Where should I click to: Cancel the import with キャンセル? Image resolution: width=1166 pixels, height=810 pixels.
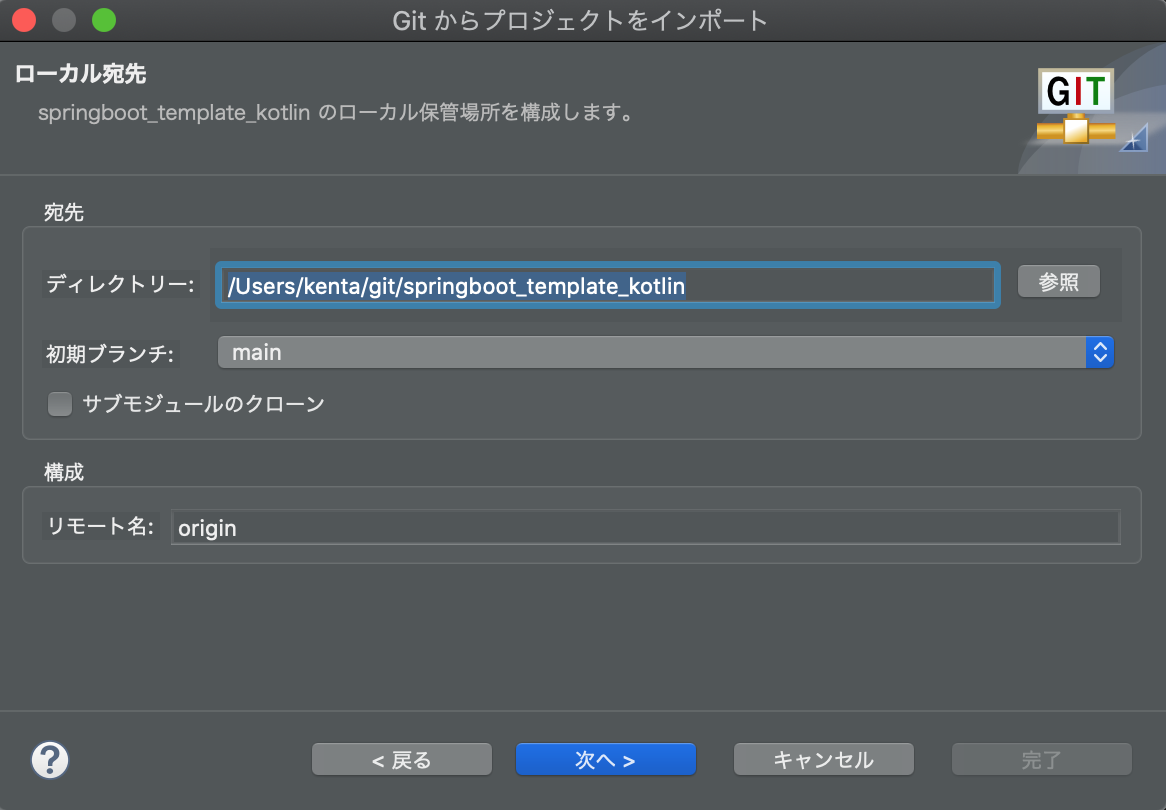tap(823, 759)
